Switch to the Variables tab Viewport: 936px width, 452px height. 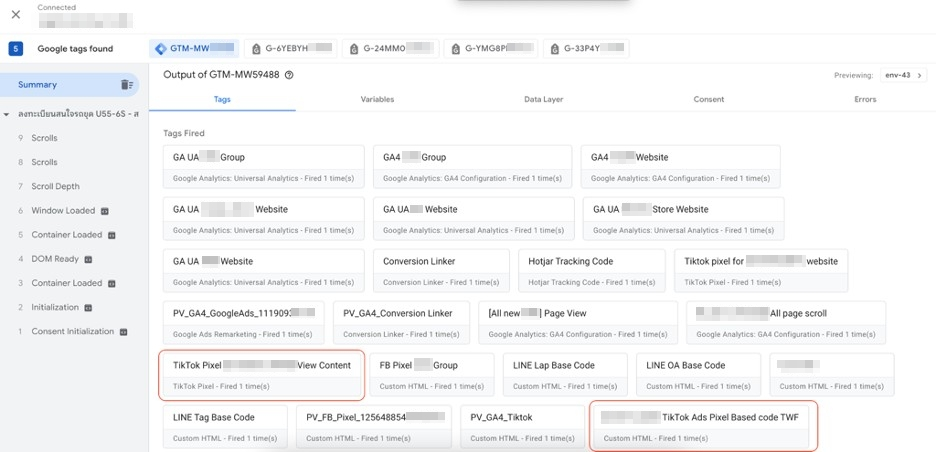[377, 99]
